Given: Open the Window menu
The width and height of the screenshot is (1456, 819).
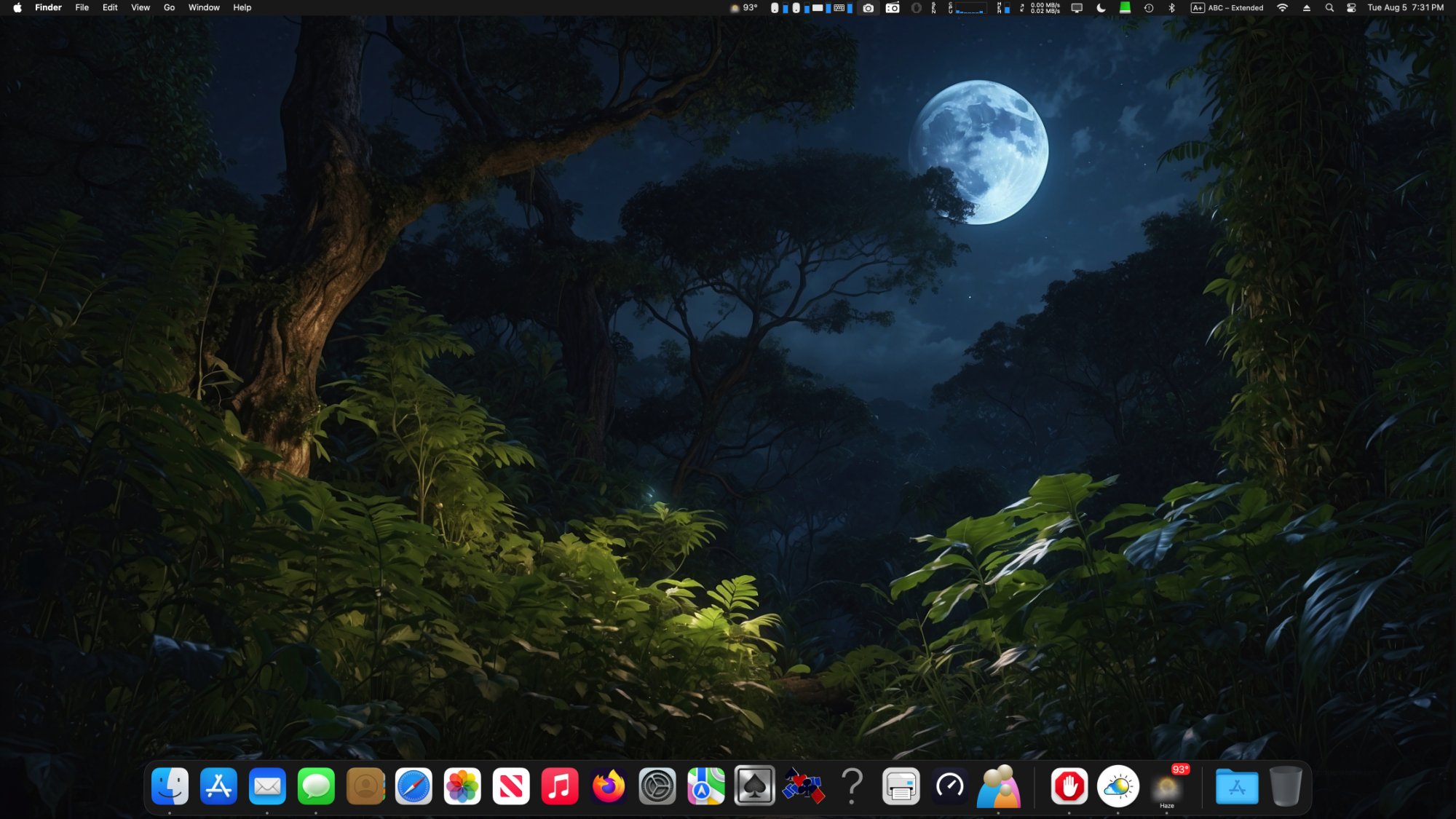Looking at the screenshot, I should (204, 8).
